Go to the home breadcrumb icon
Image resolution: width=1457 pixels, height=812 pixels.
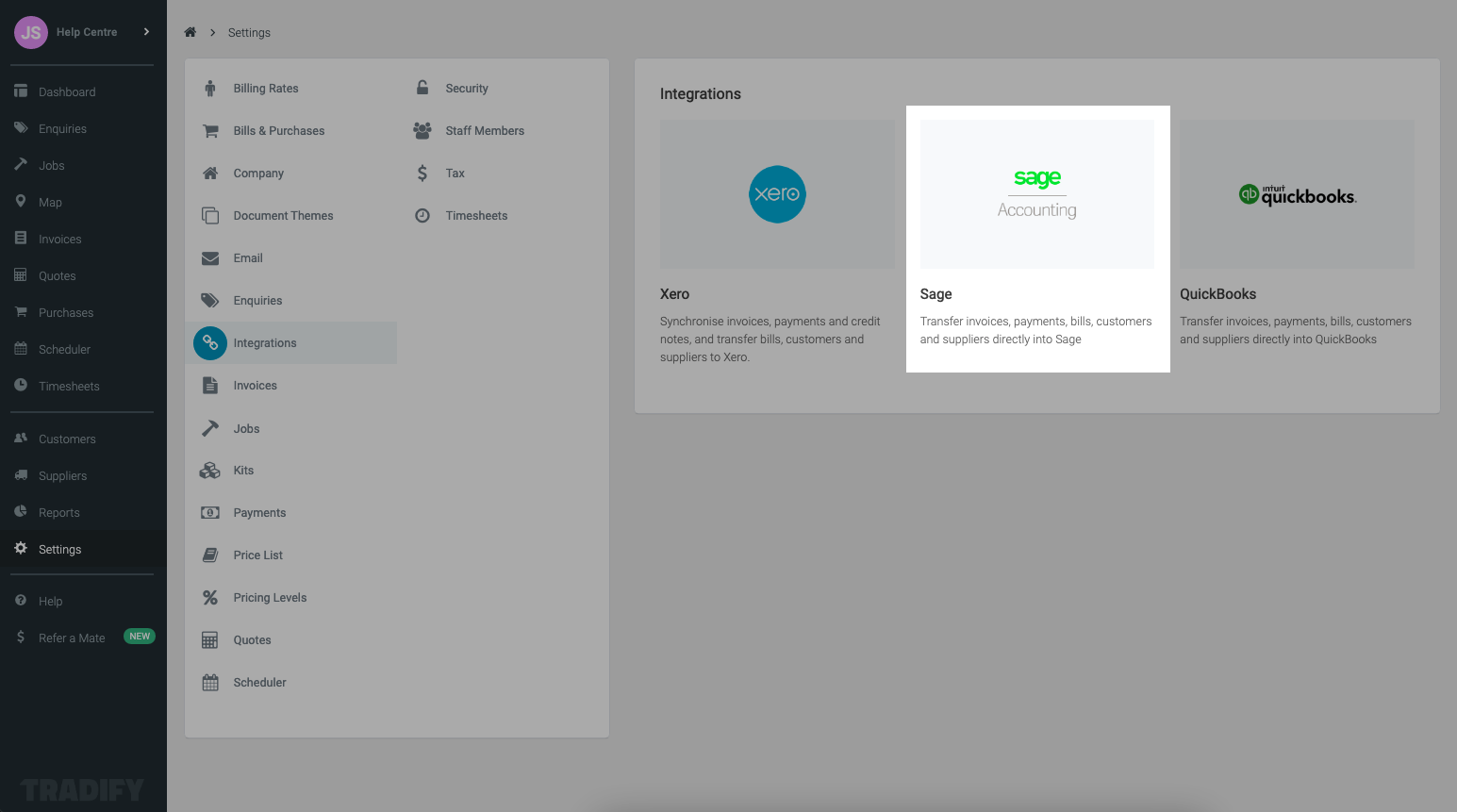point(190,32)
